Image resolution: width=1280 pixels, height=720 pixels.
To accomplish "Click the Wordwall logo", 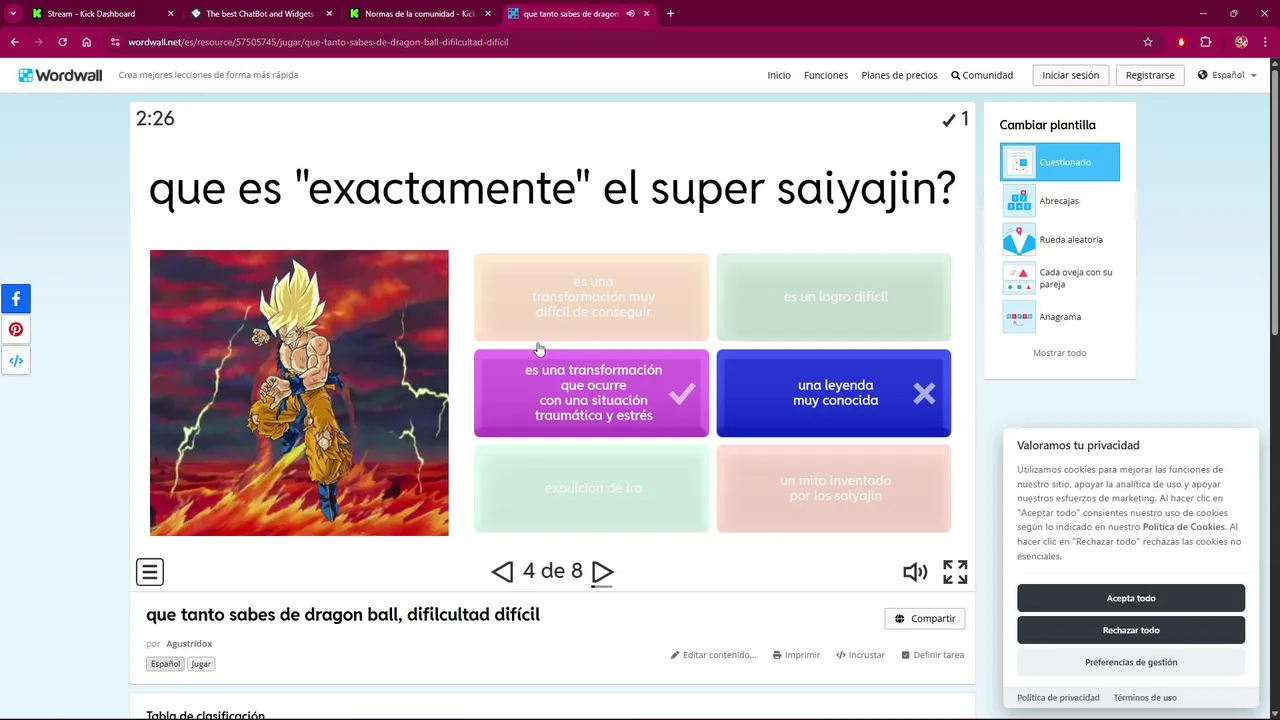I will (60, 75).
